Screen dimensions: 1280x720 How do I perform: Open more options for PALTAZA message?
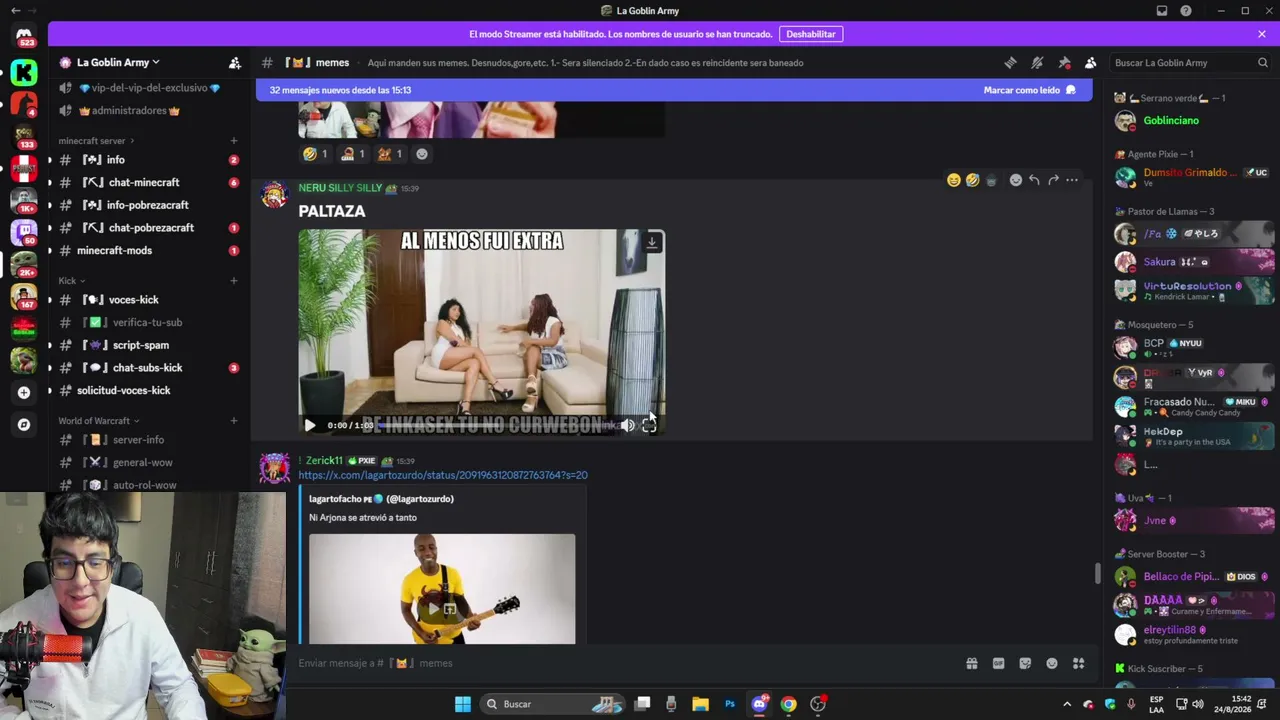(x=1072, y=180)
